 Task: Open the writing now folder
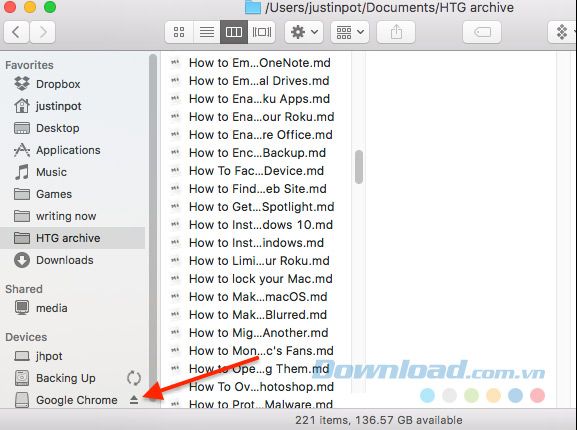72,216
